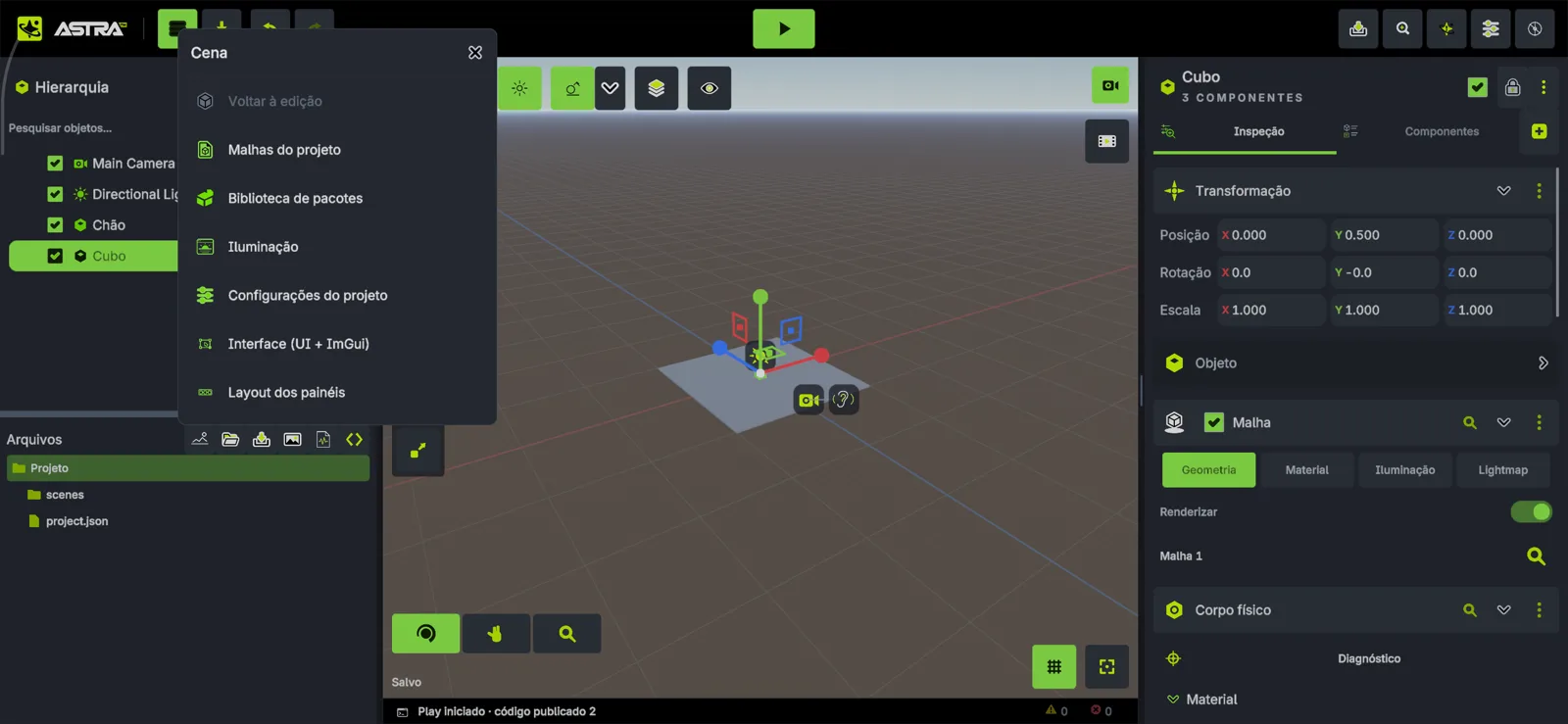Click the green camera icon in viewport corner
This screenshot has height=724, width=1568.
point(1110,85)
